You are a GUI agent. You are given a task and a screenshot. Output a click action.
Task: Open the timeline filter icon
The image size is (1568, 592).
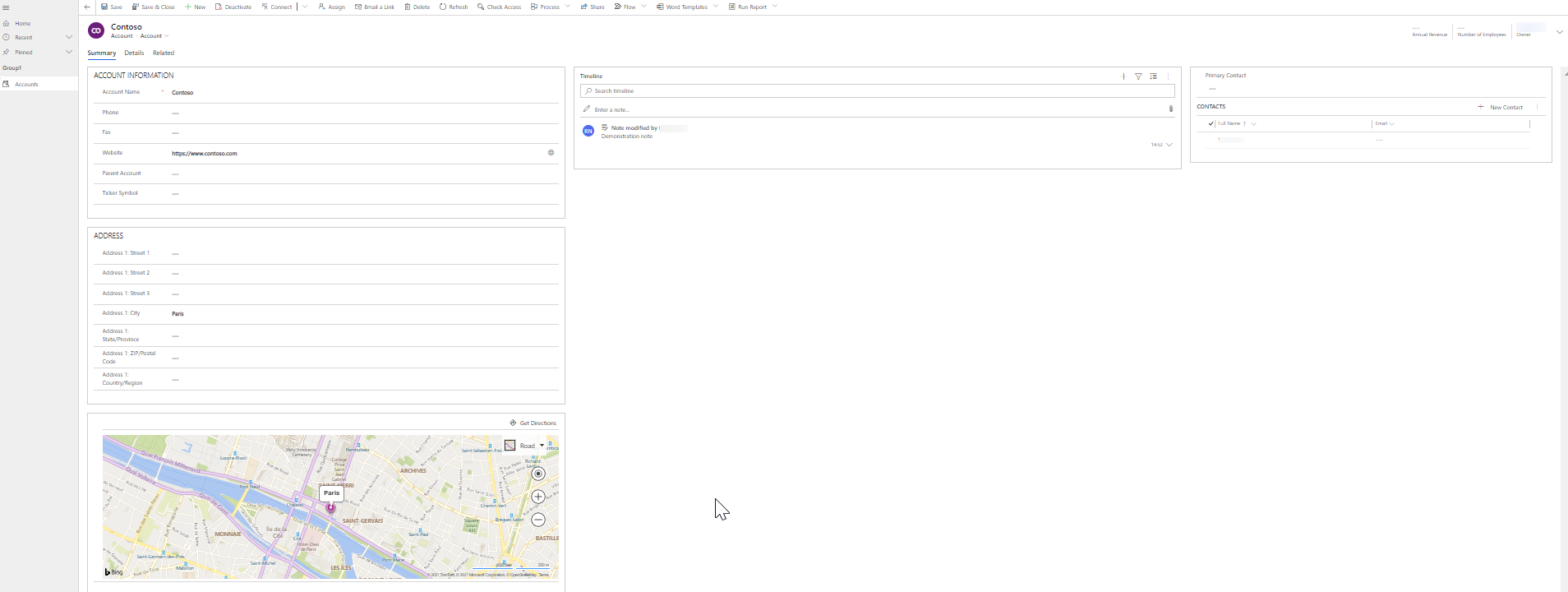pyautogui.click(x=1138, y=76)
